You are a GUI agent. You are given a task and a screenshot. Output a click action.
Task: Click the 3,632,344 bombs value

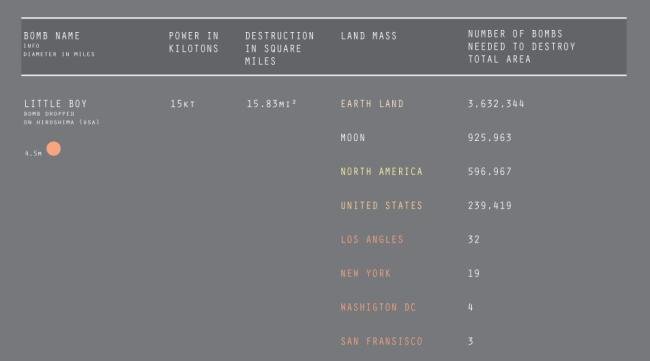(x=496, y=104)
